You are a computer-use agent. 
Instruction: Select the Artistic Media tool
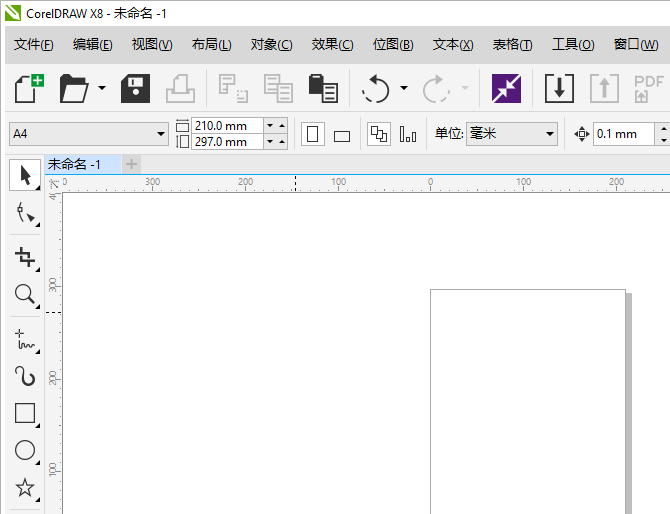pyautogui.click(x=25, y=376)
